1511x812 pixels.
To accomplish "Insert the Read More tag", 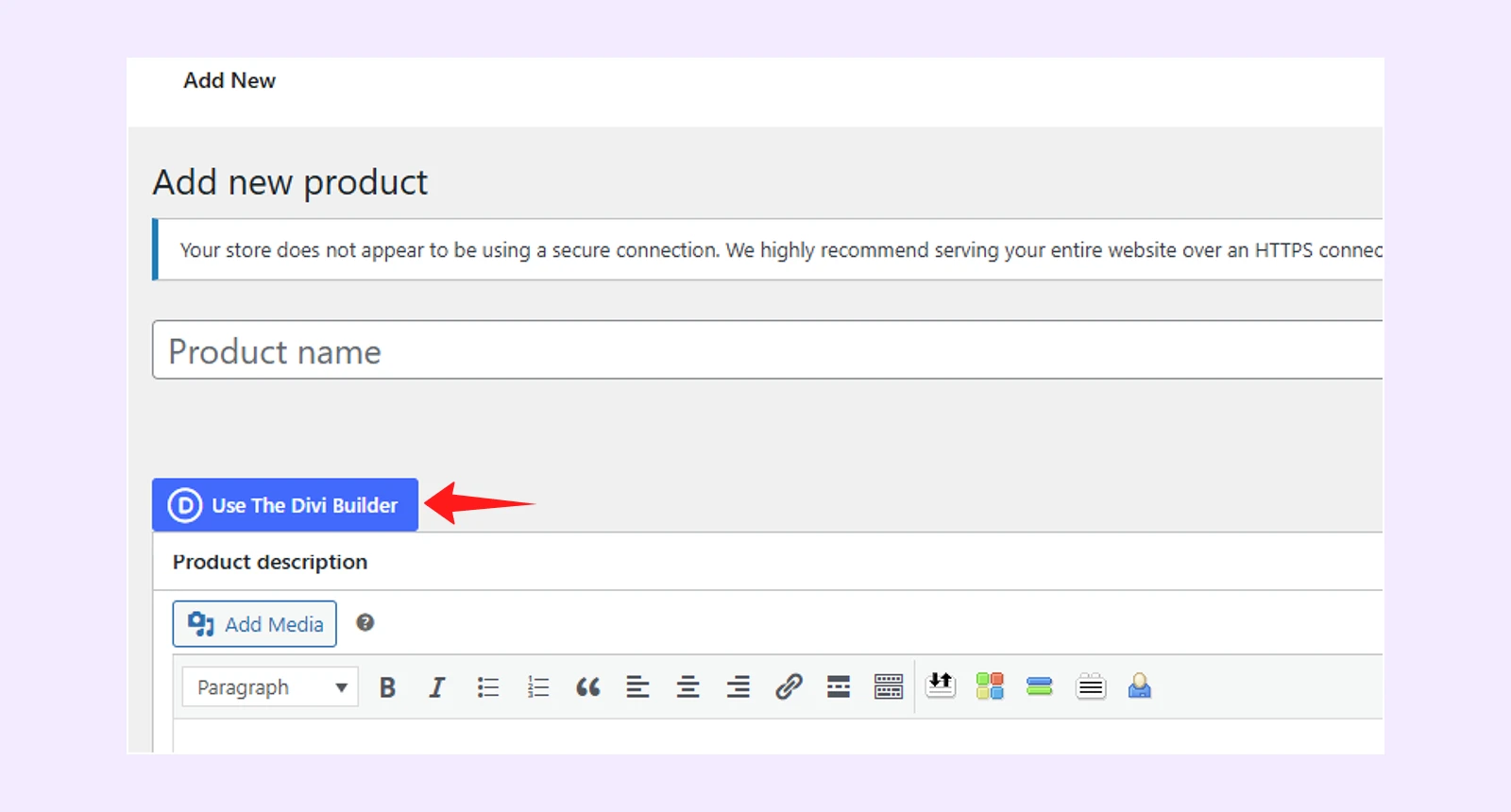I will click(x=839, y=686).
